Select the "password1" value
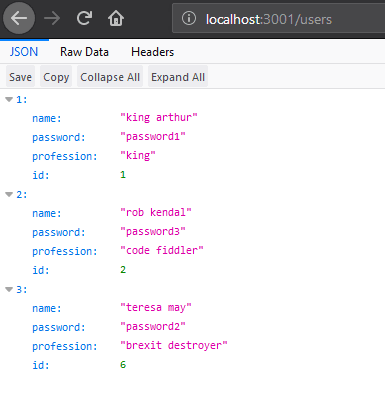 point(153,136)
